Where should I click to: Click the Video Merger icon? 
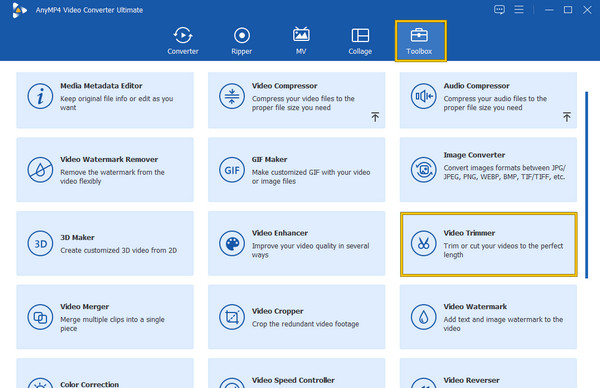(x=40, y=317)
